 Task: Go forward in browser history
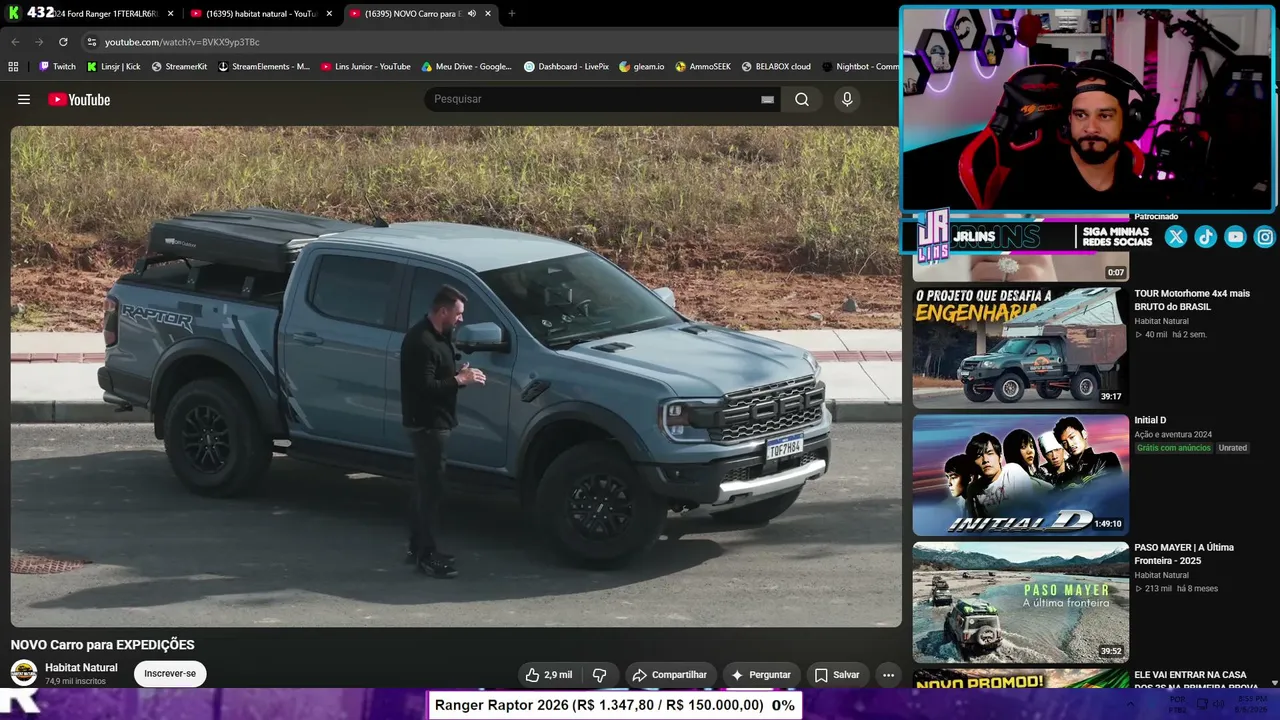39,42
